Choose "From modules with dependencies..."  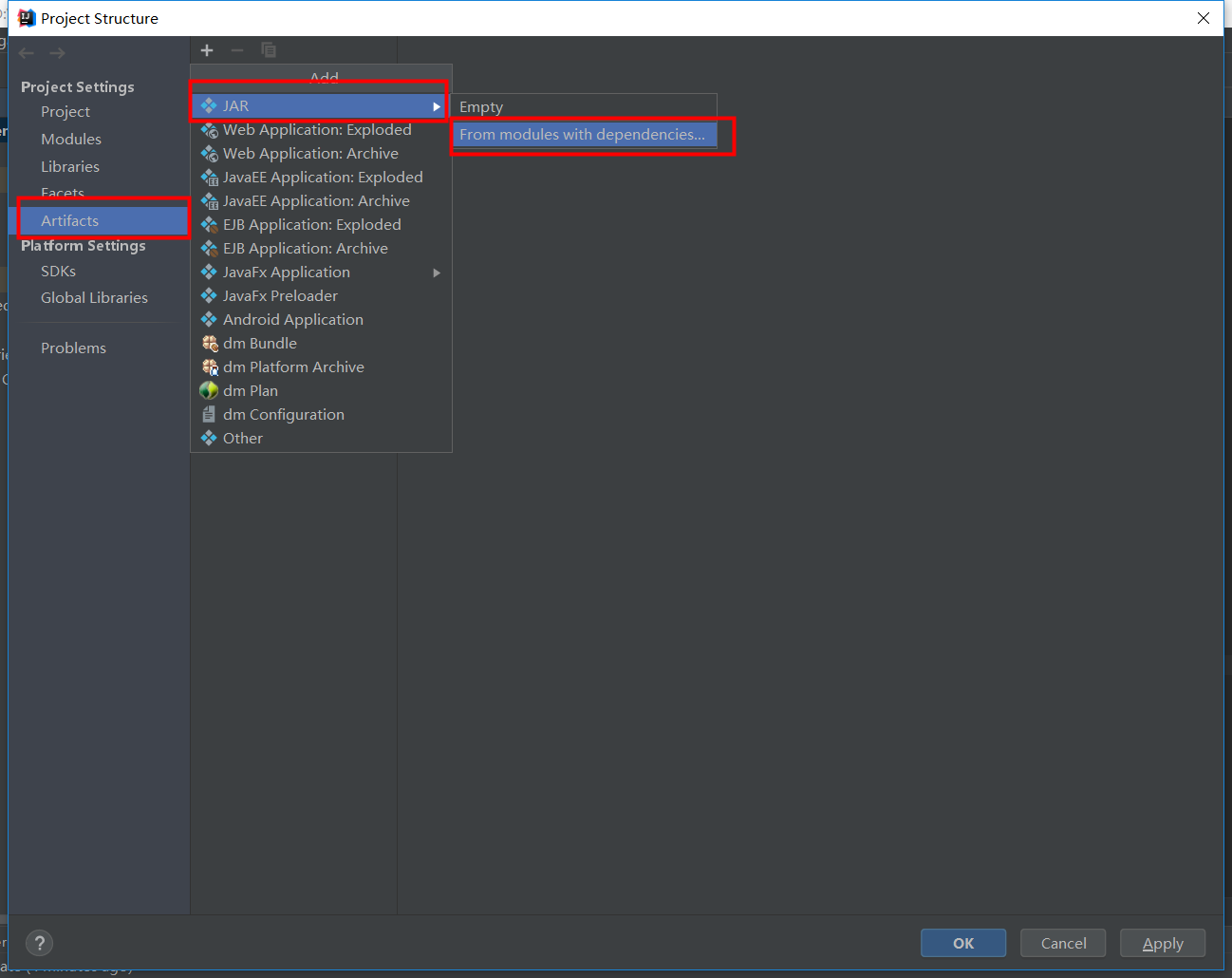point(582,134)
